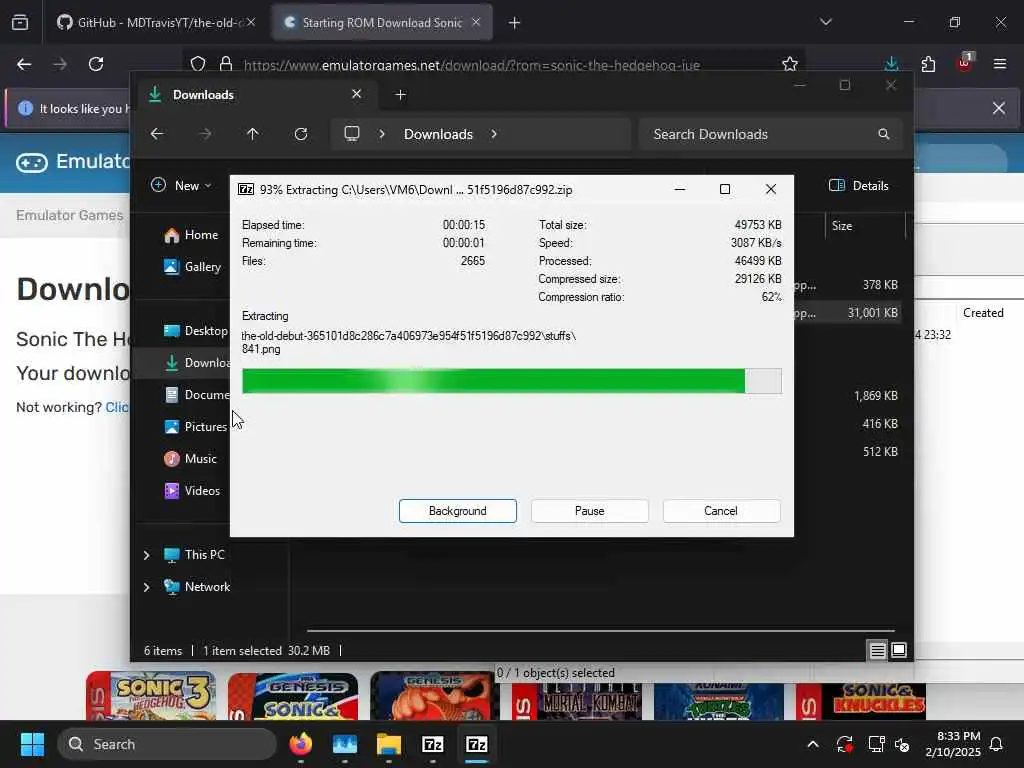Click the taskbar Search box

pyautogui.click(x=167, y=744)
